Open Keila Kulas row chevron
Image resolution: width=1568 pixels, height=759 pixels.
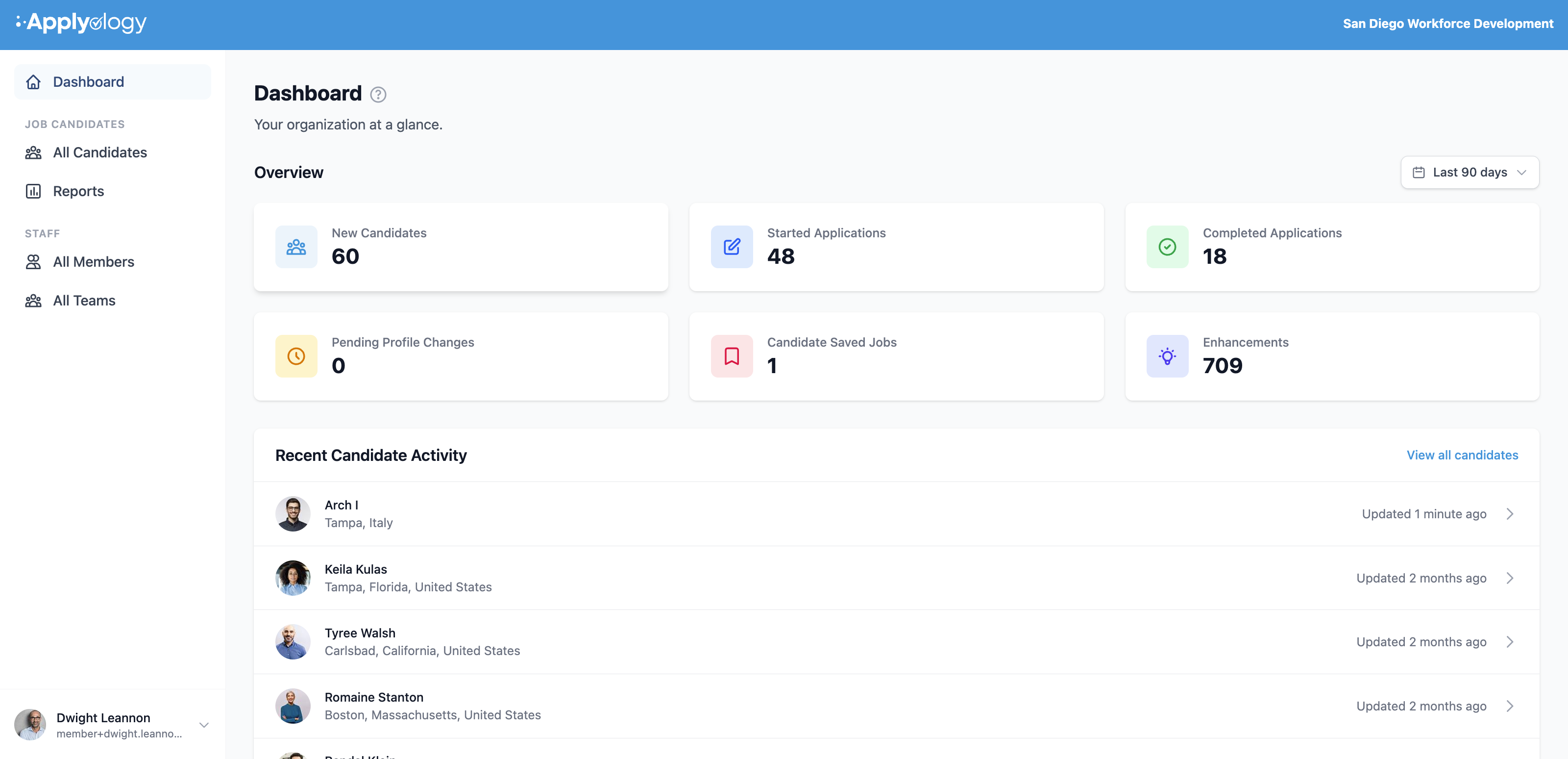click(1510, 578)
